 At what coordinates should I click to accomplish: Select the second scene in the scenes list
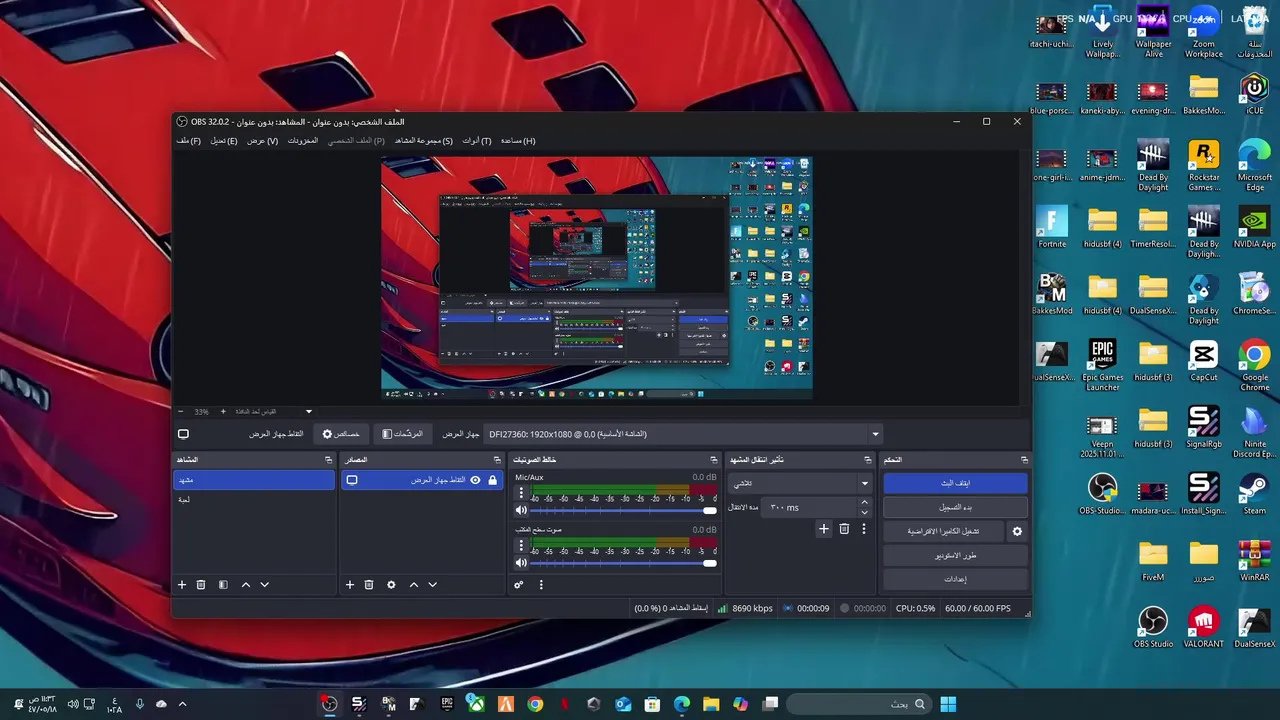point(254,499)
